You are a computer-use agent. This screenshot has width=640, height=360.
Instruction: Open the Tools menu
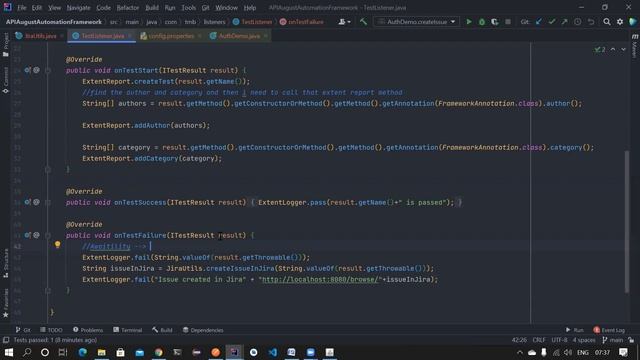click(188, 7)
